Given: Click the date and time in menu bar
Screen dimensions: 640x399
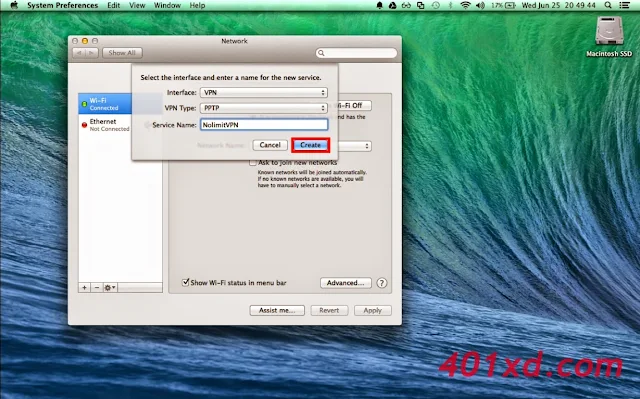Looking at the screenshot, I should 558,5.
